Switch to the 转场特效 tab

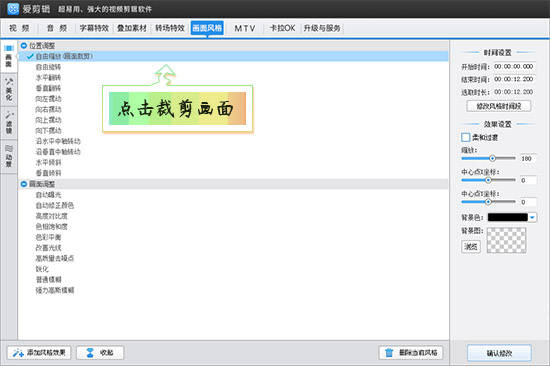click(170, 28)
